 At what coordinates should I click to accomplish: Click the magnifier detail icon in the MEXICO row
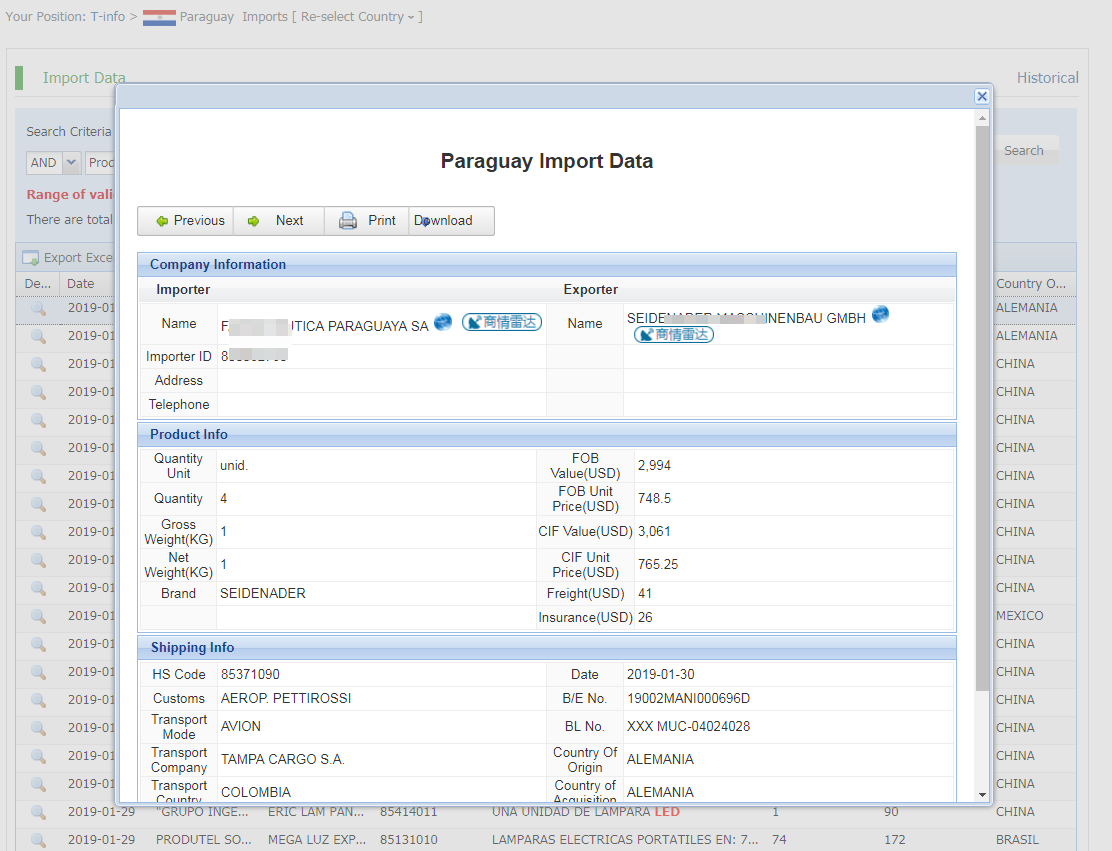click(x=38, y=616)
